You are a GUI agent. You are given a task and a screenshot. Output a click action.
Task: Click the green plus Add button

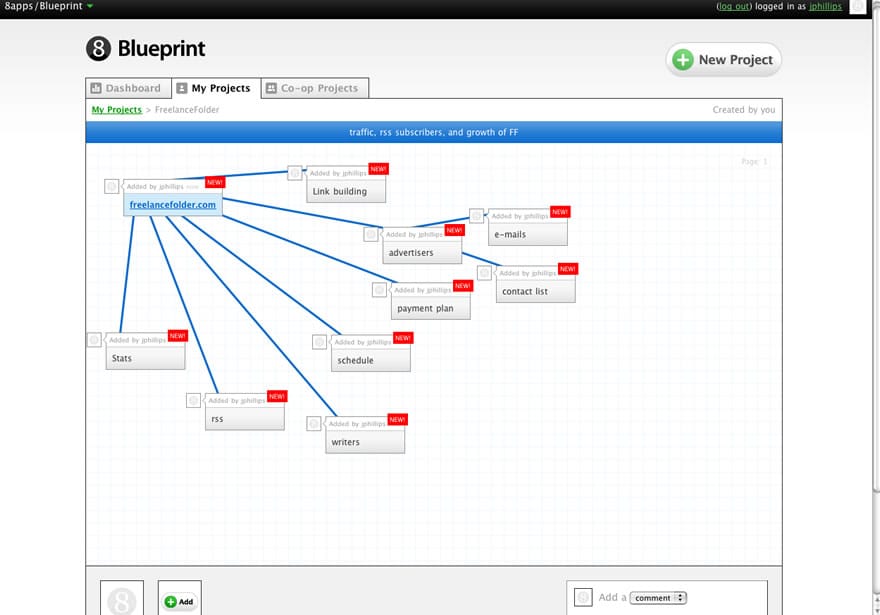pos(179,601)
